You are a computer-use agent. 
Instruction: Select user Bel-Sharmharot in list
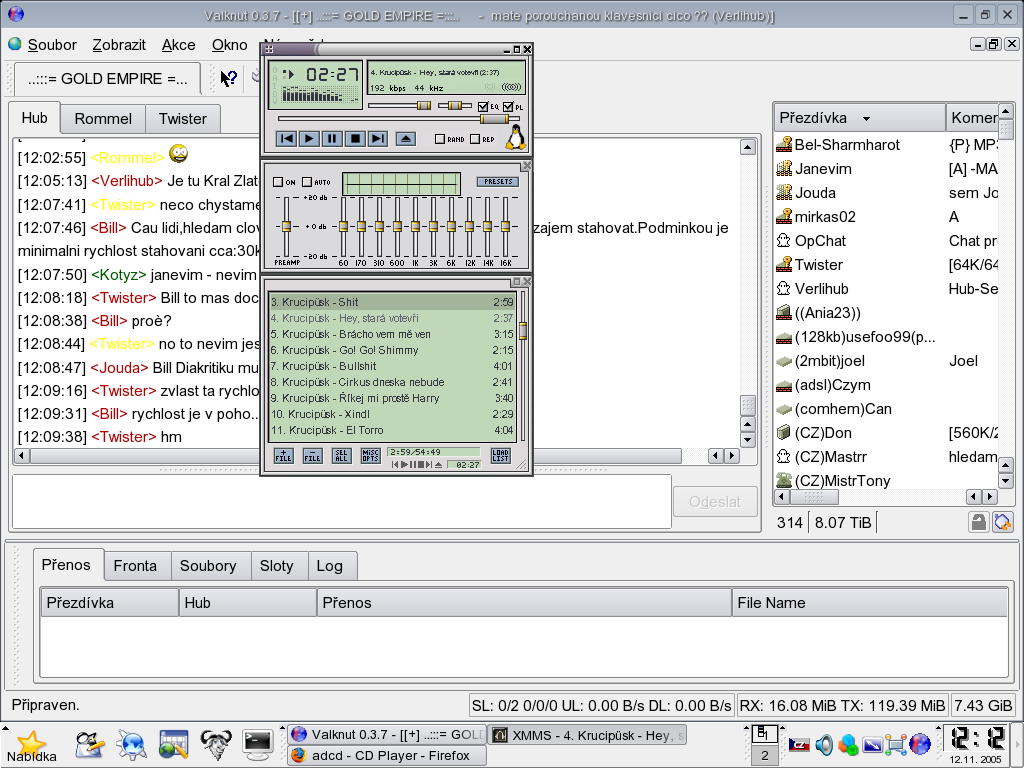coord(846,145)
